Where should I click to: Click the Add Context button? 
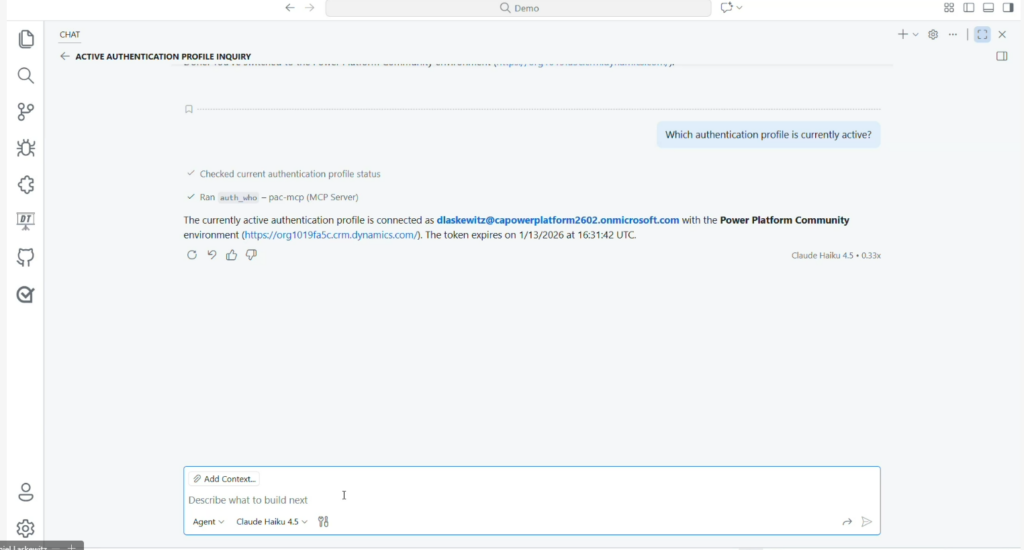[x=224, y=479]
